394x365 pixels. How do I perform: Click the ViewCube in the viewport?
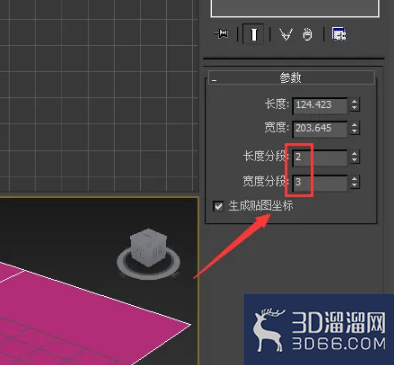tap(148, 247)
